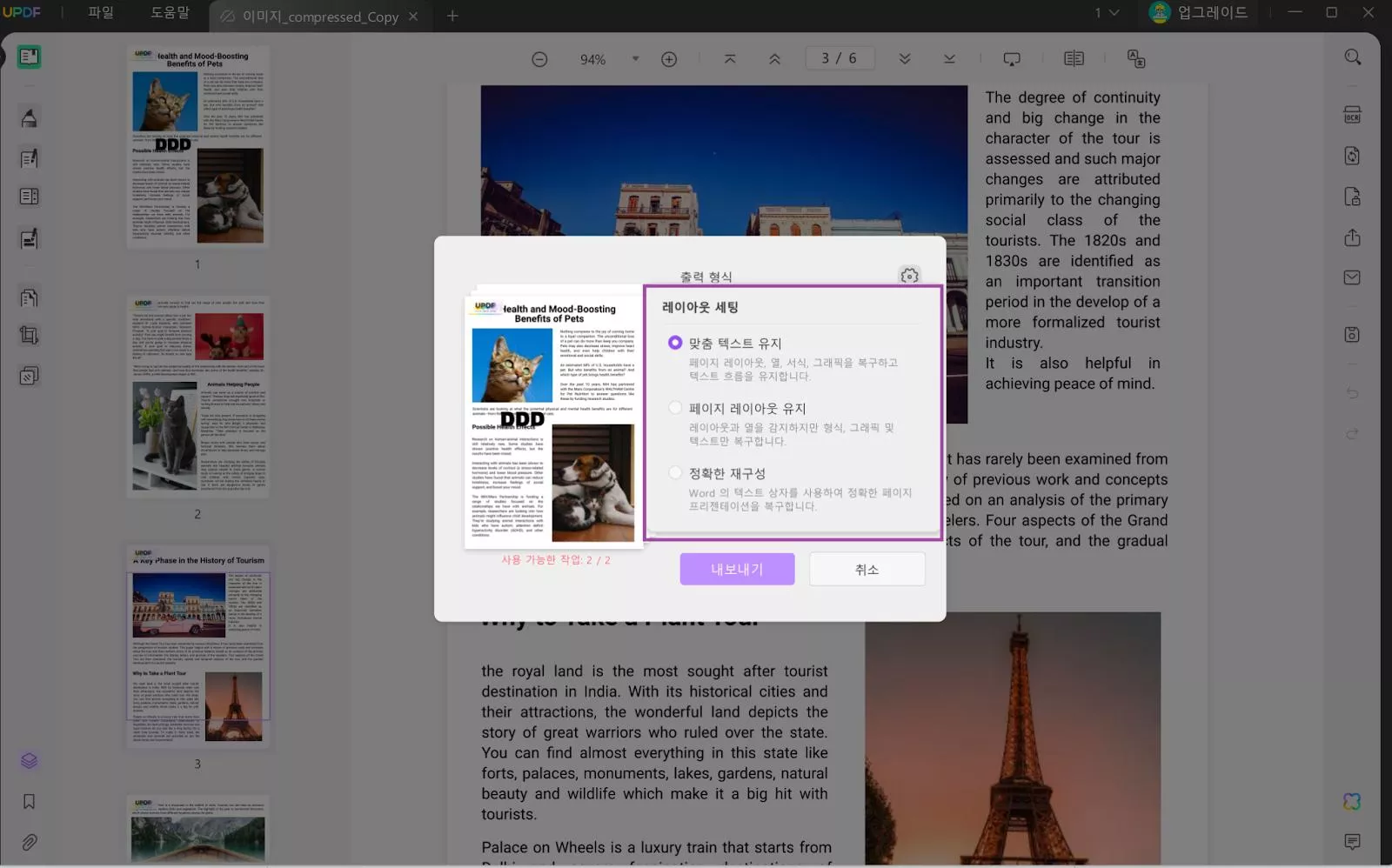Select the 페이지 레이아웃 유지 radio option
The image size is (1392, 868).
click(x=675, y=408)
